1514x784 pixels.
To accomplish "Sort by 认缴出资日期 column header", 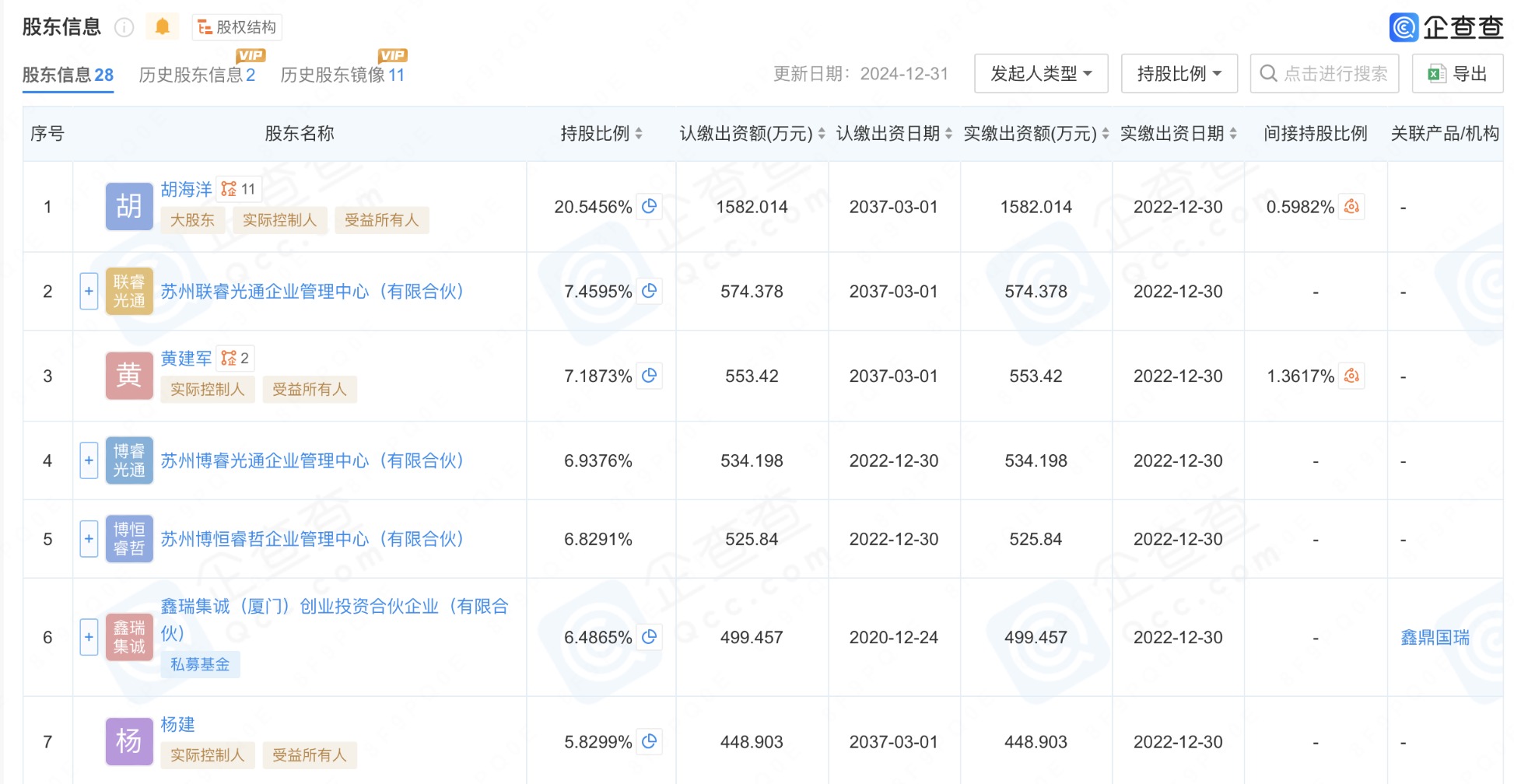I will 894,134.
